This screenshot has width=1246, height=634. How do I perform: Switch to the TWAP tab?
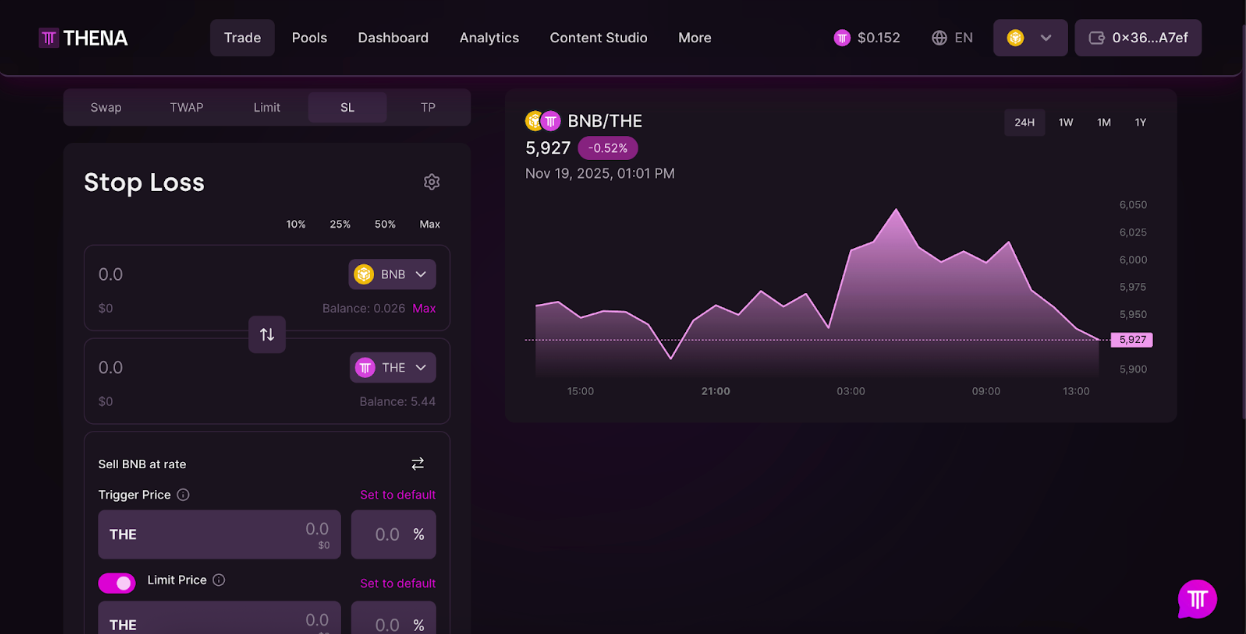click(186, 107)
